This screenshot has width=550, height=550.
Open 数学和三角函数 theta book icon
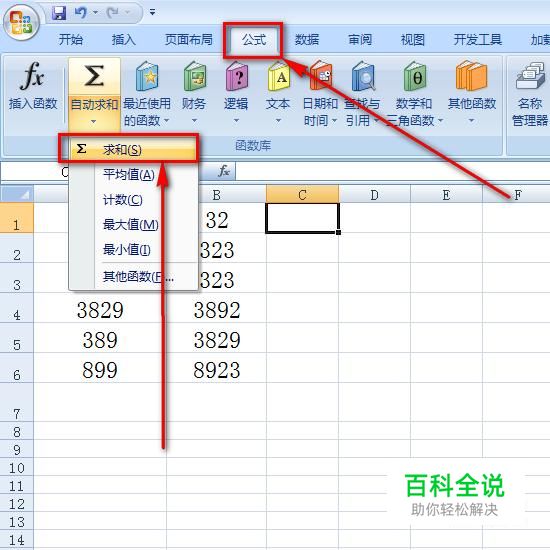coord(415,77)
